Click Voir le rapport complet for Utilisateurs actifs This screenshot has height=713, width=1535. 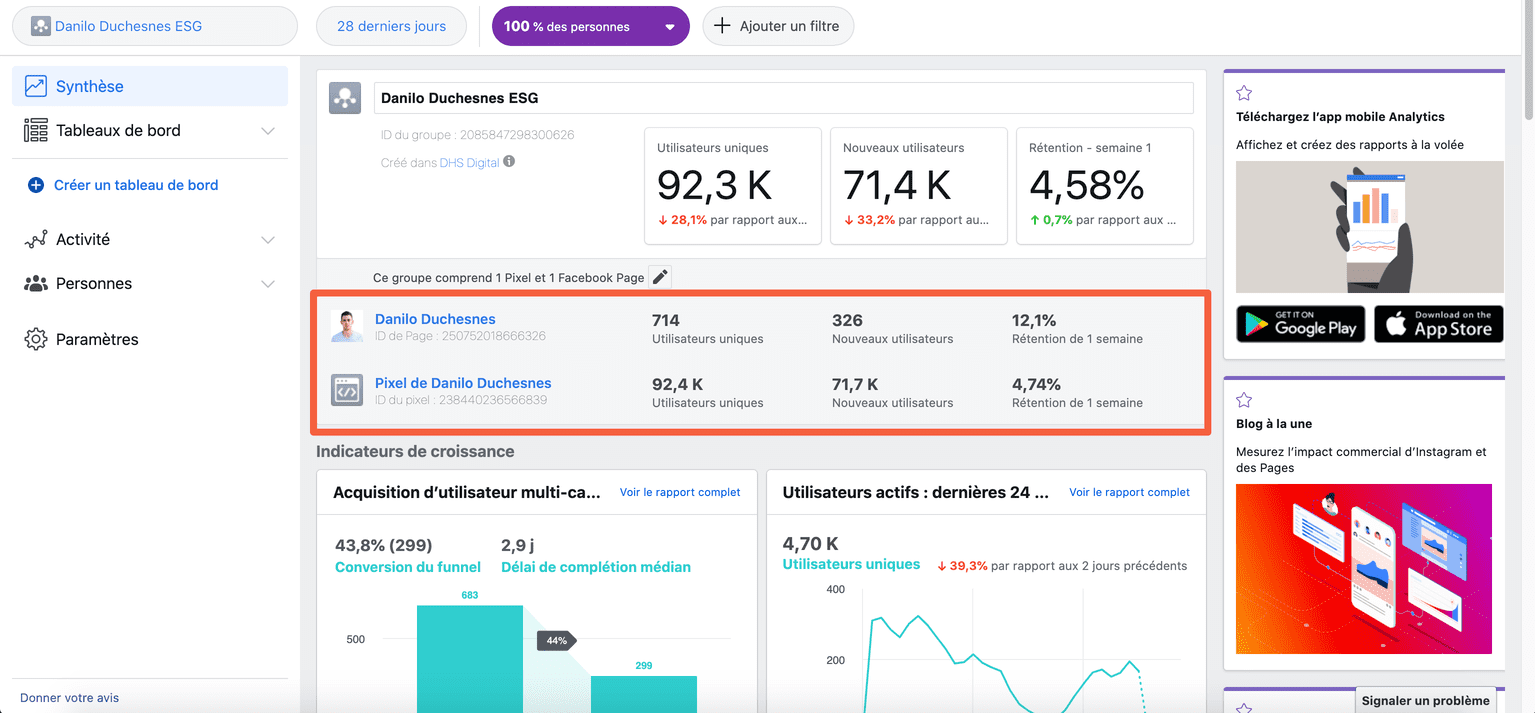(x=1129, y=492)
